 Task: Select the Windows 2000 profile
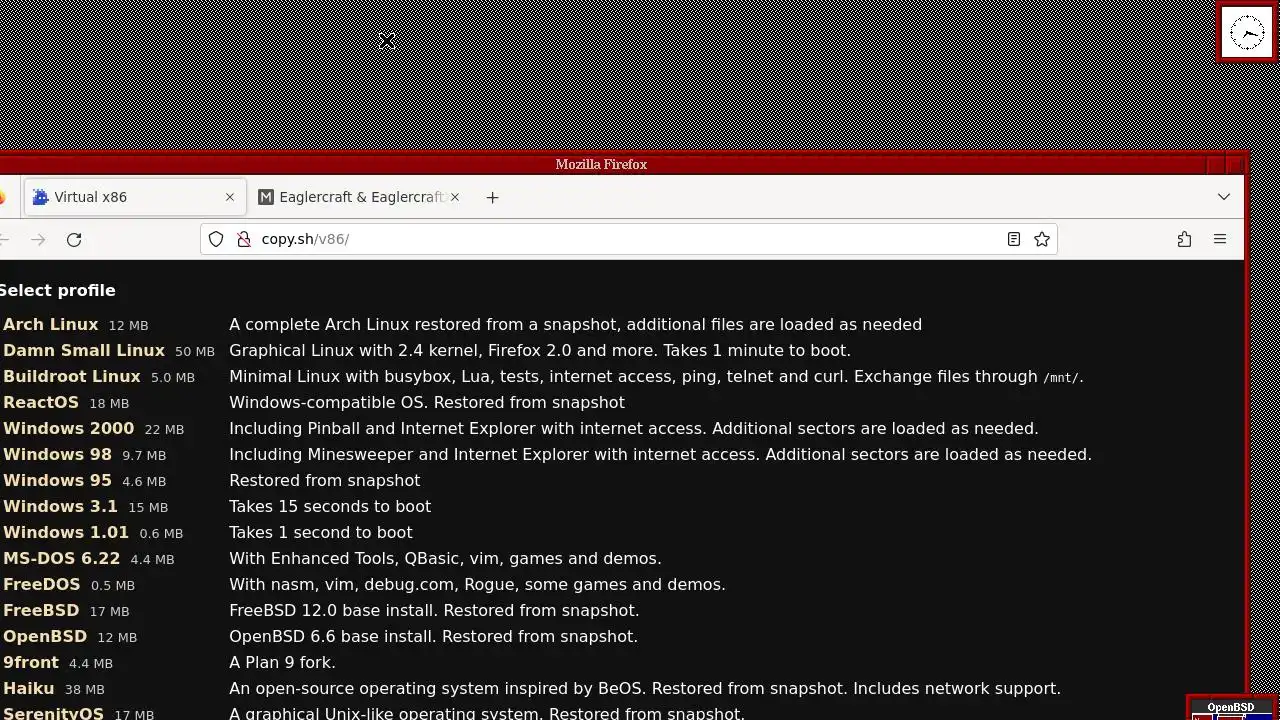[68, 428]
